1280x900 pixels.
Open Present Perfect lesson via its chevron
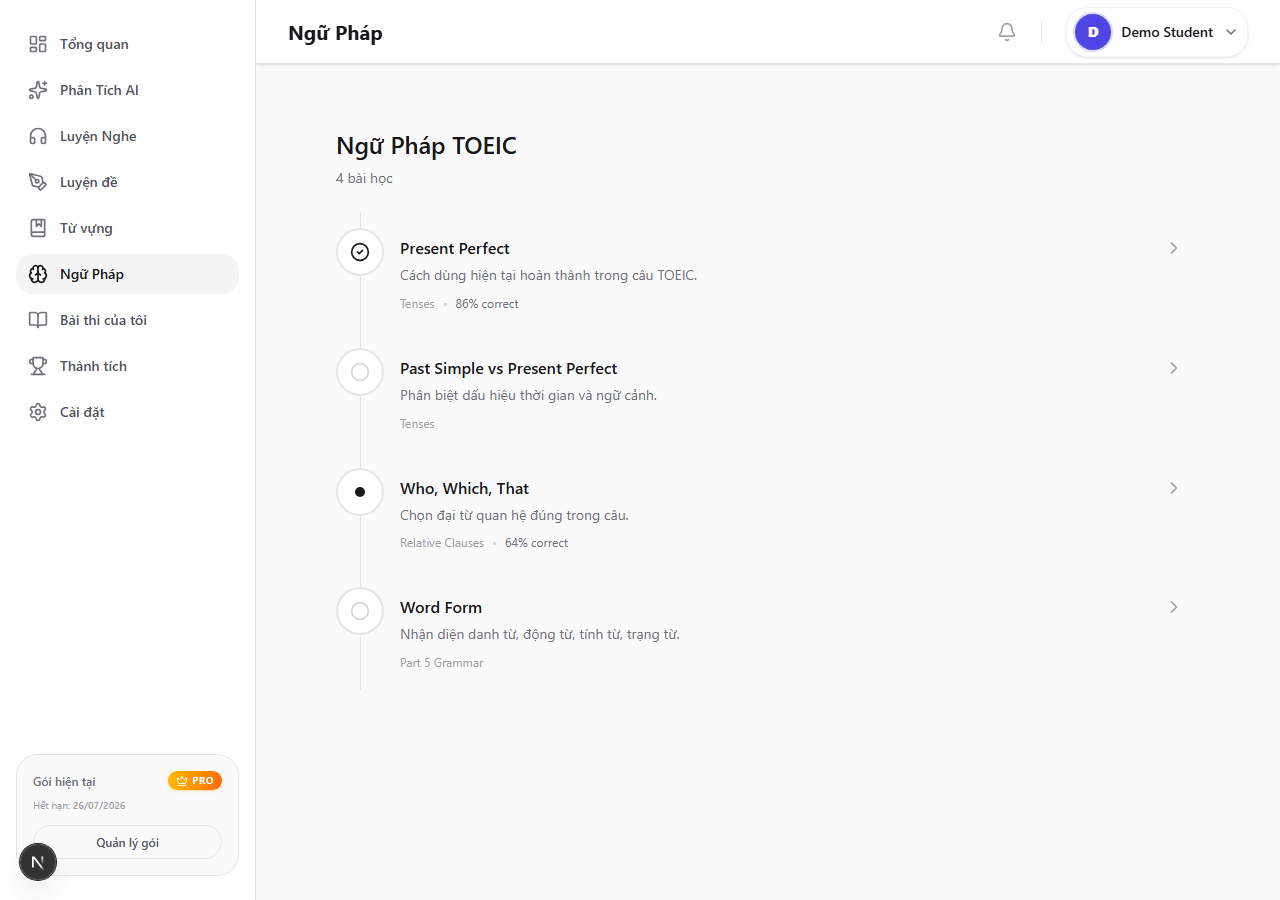pos(1174,248)
